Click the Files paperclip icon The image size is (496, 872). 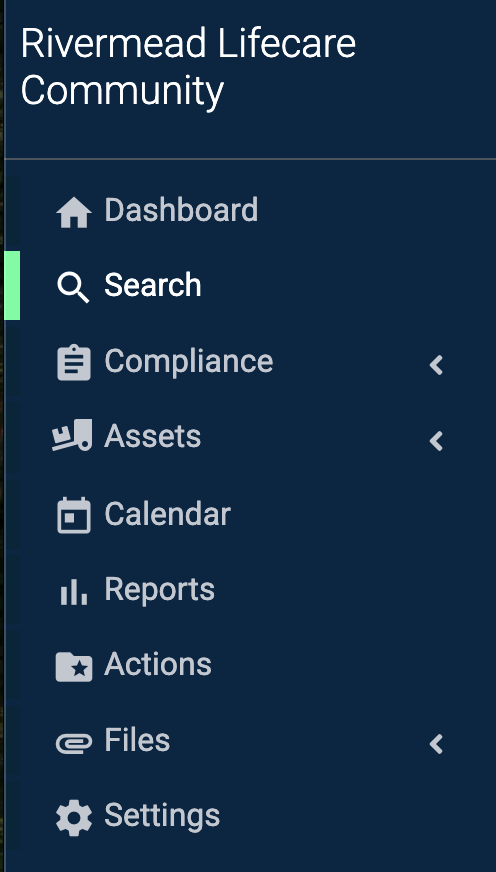[73, 743]
